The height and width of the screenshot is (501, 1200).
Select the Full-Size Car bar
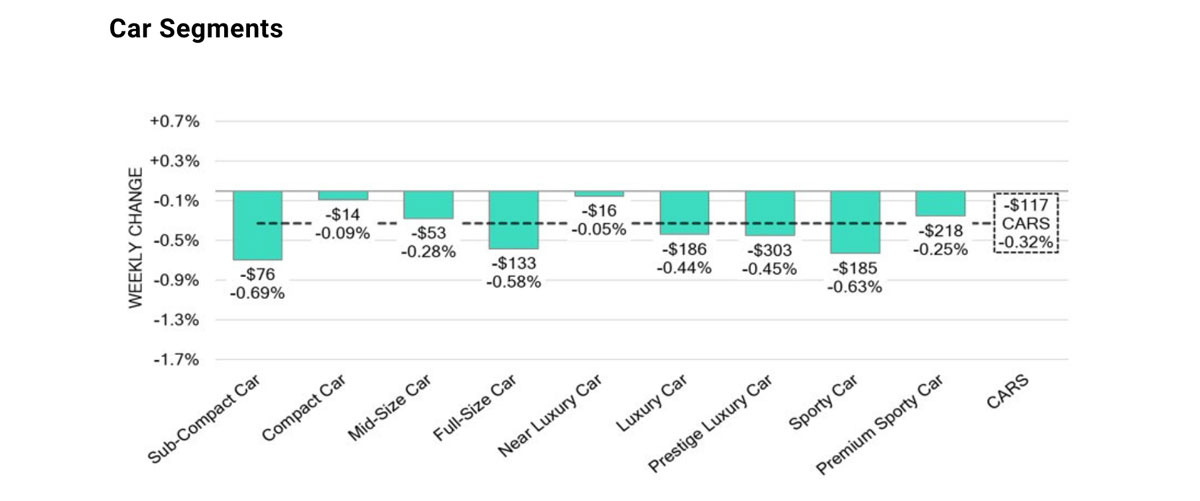tap(513, 220)
